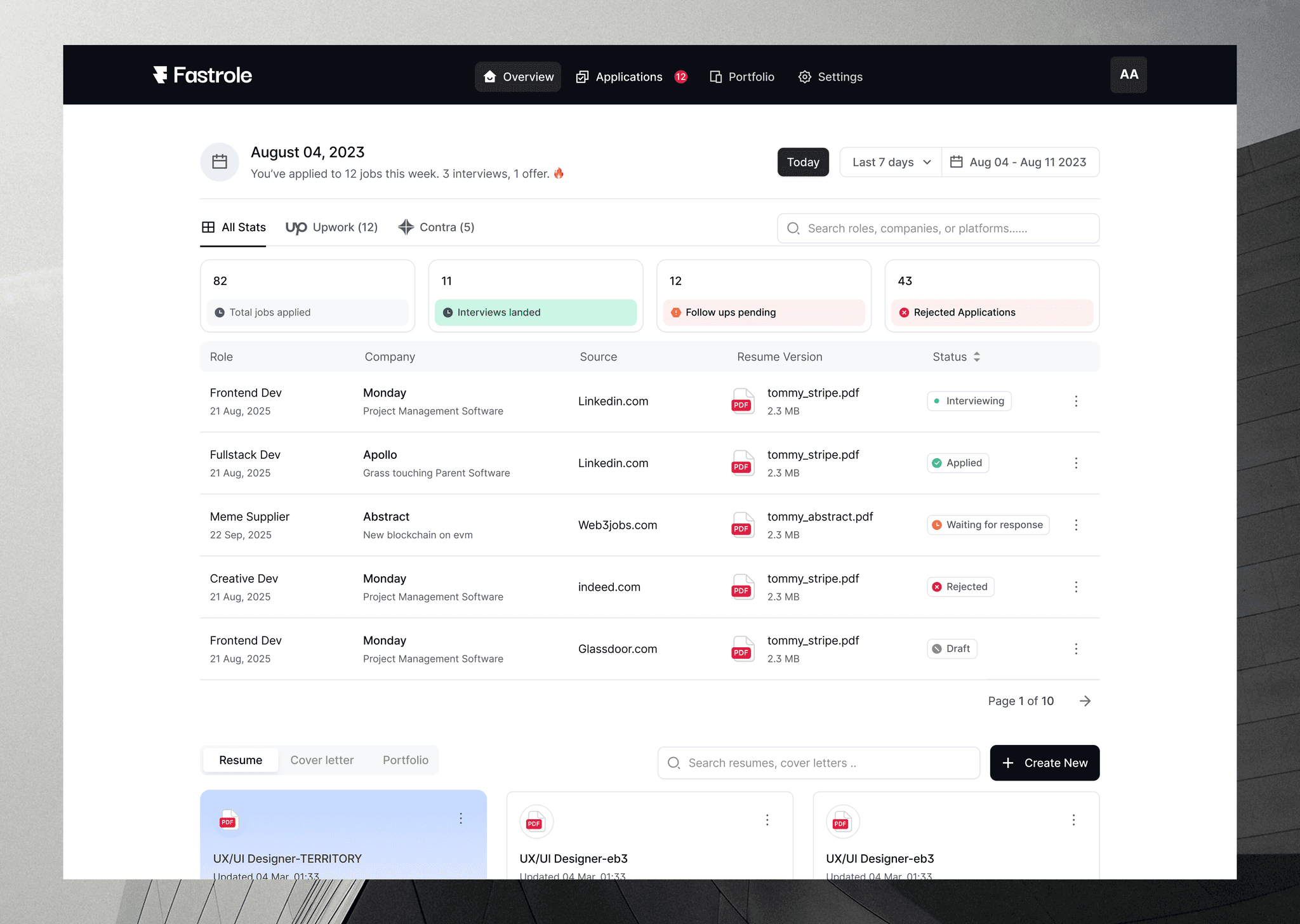This screenshot has height=924, width=1300.
Task: Go to next page arrow
Action: coord(1085,701)
